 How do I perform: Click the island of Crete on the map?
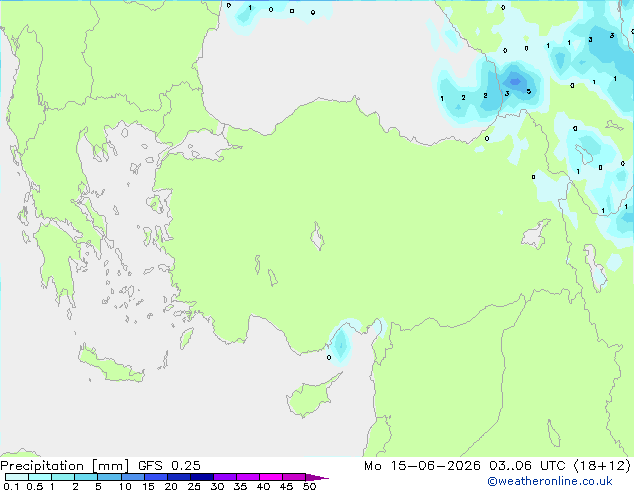coord(111,364)
